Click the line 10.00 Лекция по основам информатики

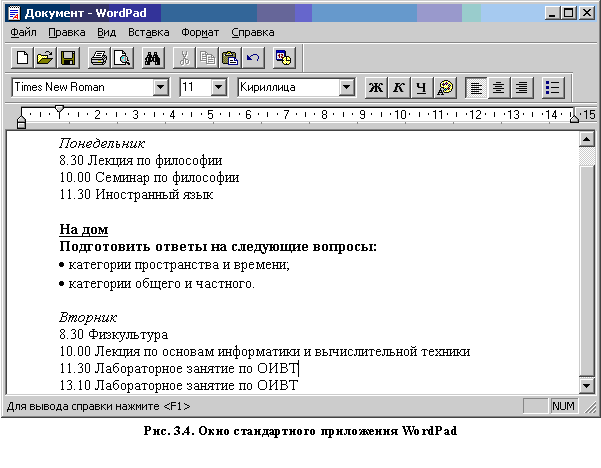(264, 351)
